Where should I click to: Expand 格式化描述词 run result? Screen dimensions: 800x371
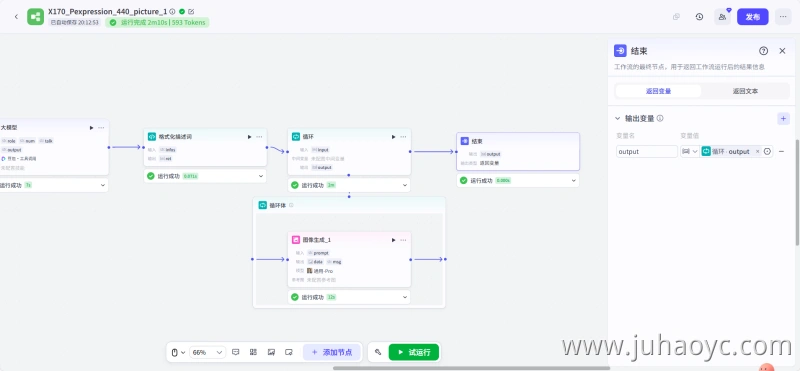pyautogui.click(x=261, y=176)
